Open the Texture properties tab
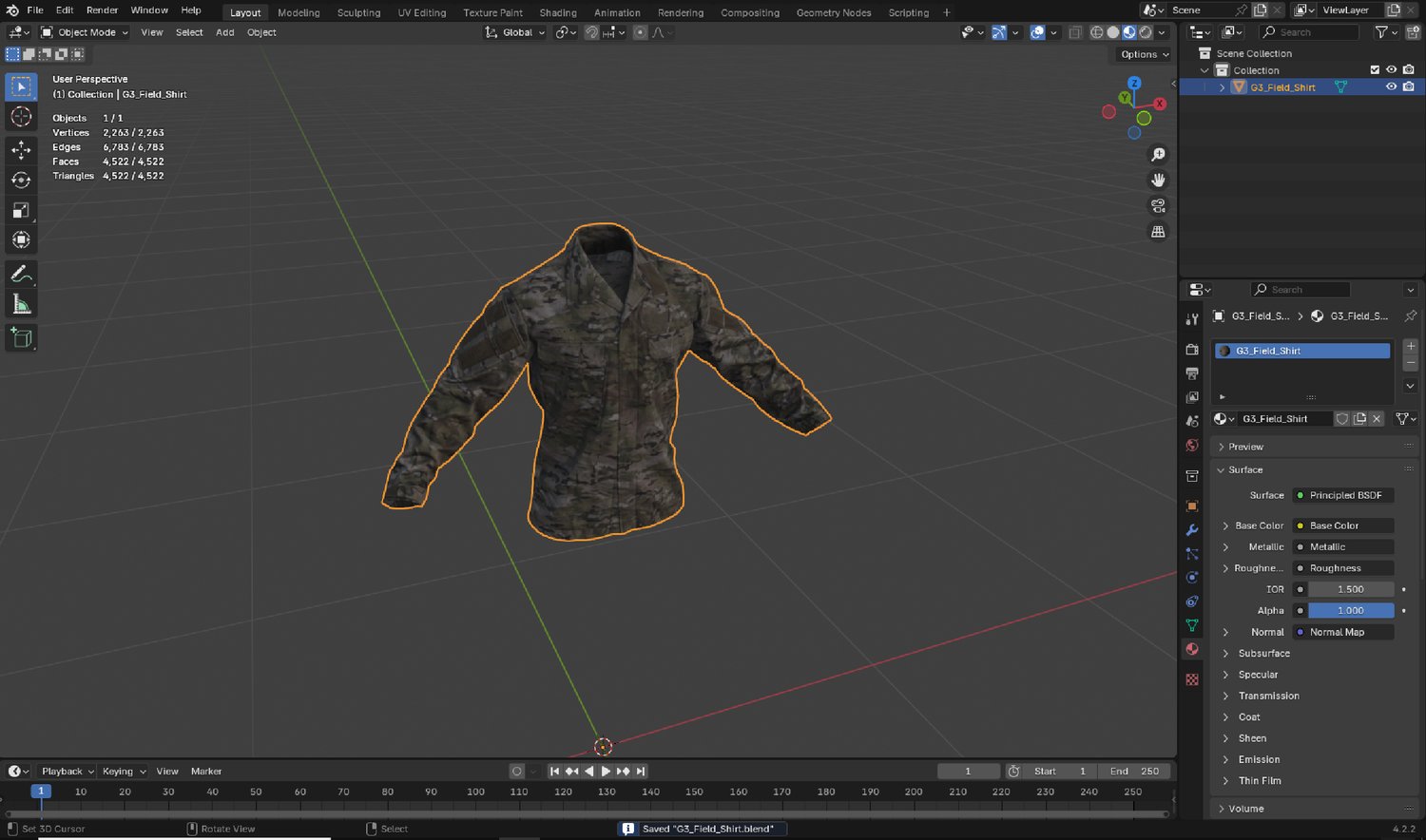Image resolution: width=1426 pixels, height=840 pixels. coord(1192,679)
